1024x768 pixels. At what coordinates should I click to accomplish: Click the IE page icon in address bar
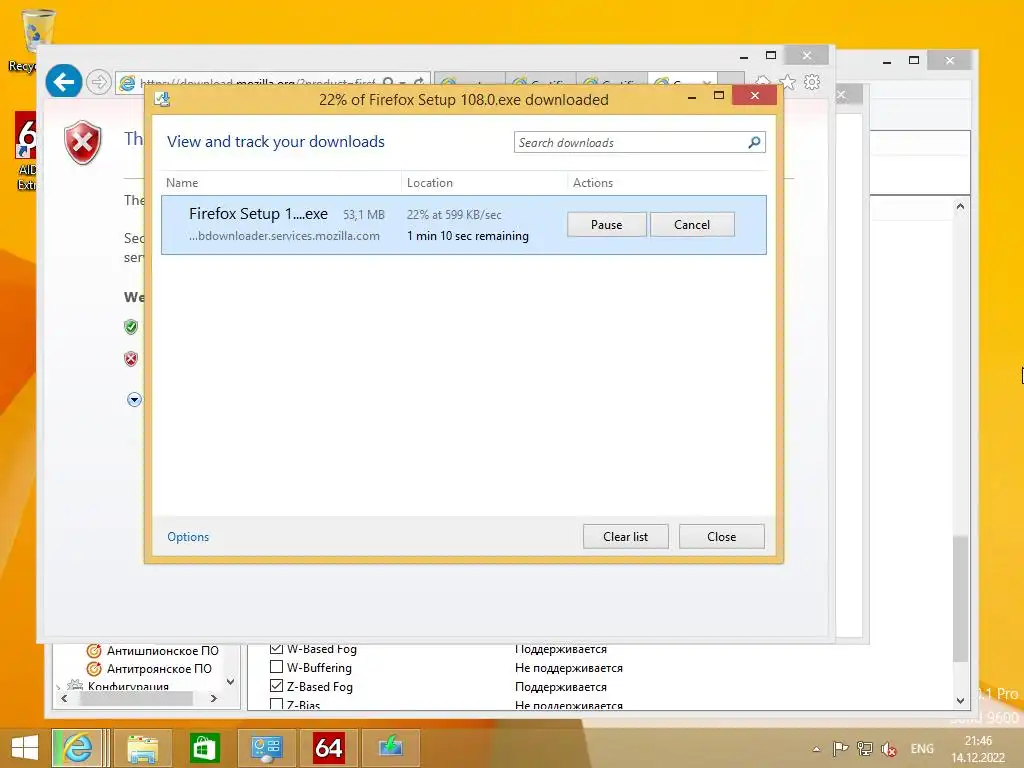(127, 83)
